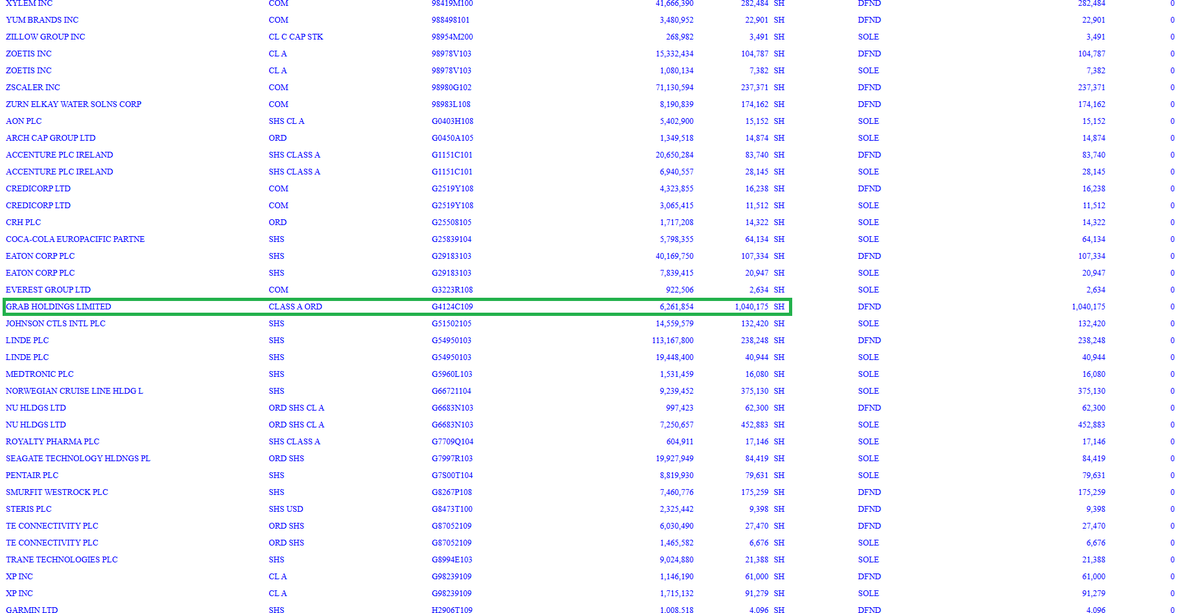Viewport: 1200px width, 613px height.
Task: Select CUSIP 98980G102
Action: tap(452, 87)
